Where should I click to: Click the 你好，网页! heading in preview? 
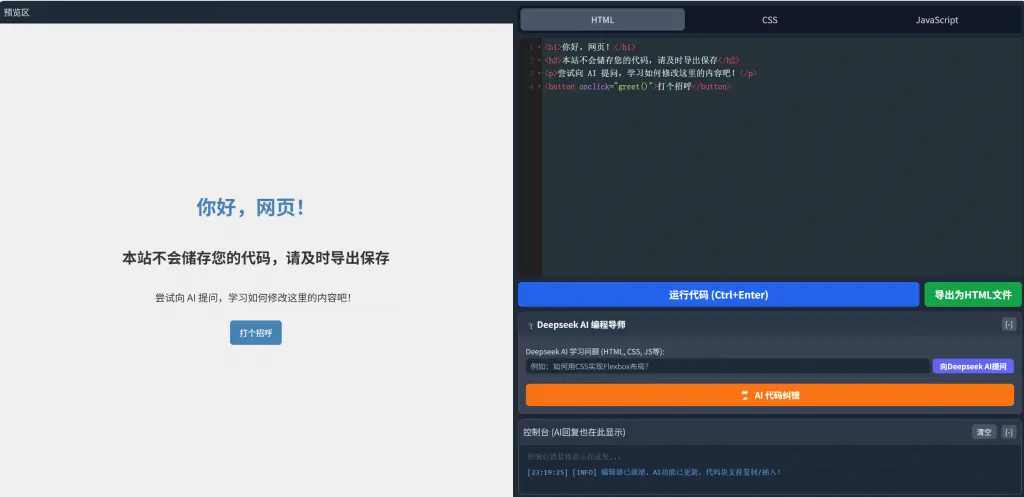[250, 208]
